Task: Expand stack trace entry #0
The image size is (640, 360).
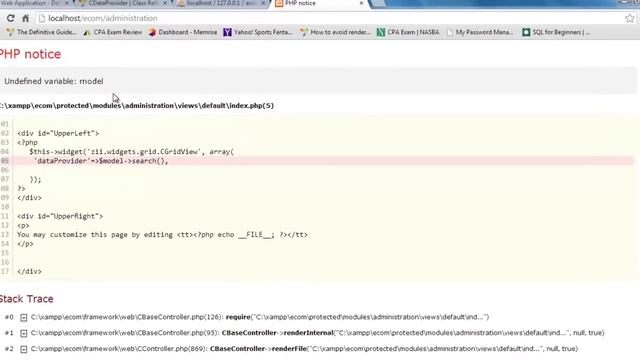Action: pos(24,318)
